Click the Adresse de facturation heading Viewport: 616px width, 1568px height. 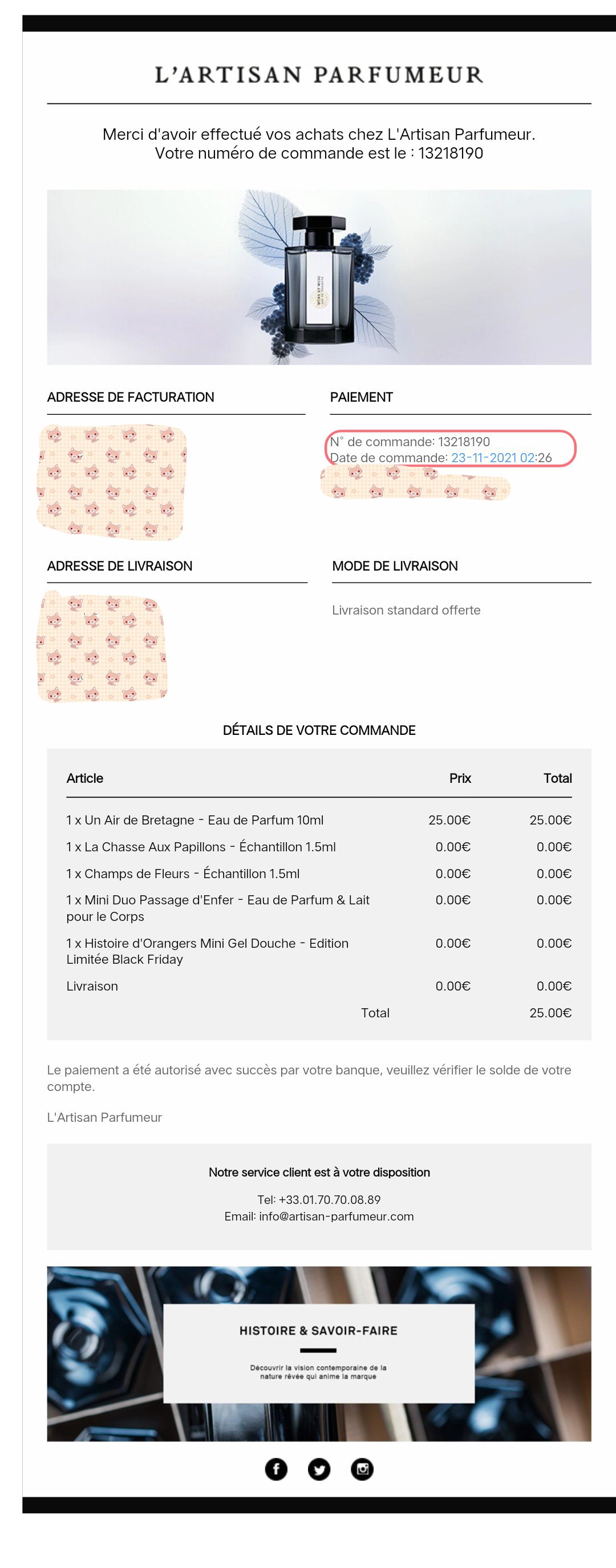click(130, 397)
